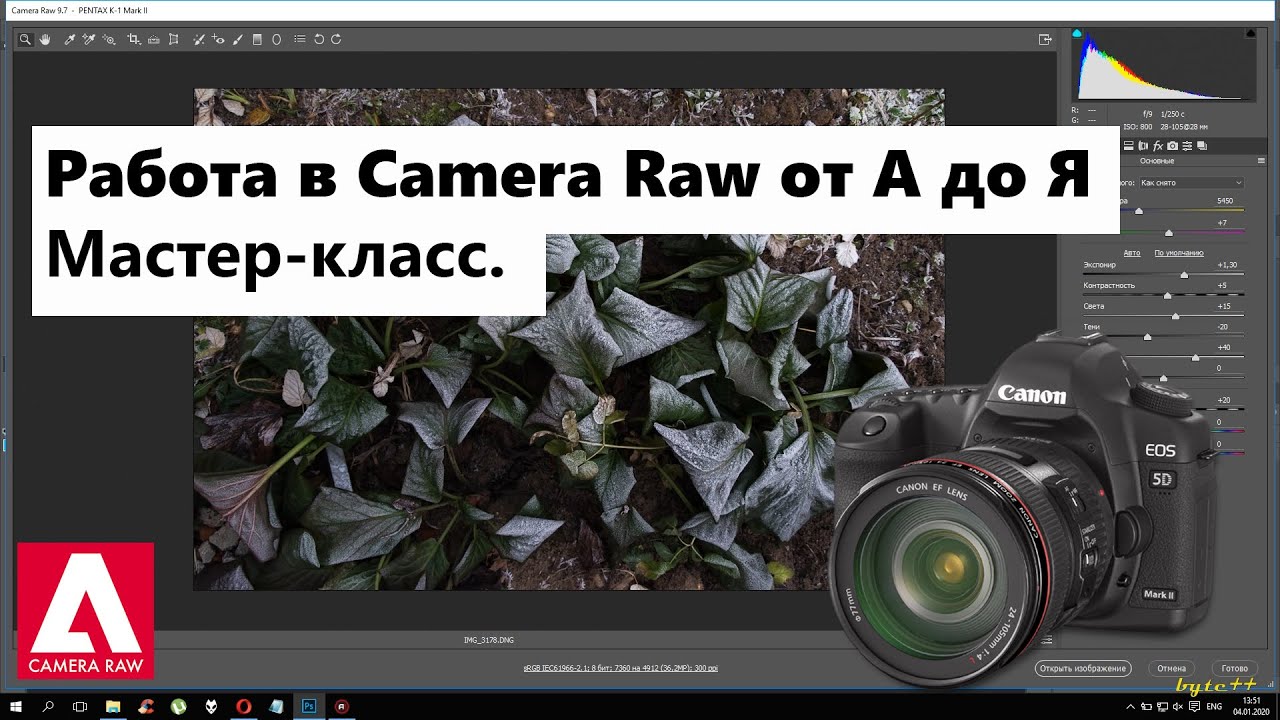Click the IMG_3178.DNG file name label
Viewport: 1280px width, 720px height.
point(489,640)
